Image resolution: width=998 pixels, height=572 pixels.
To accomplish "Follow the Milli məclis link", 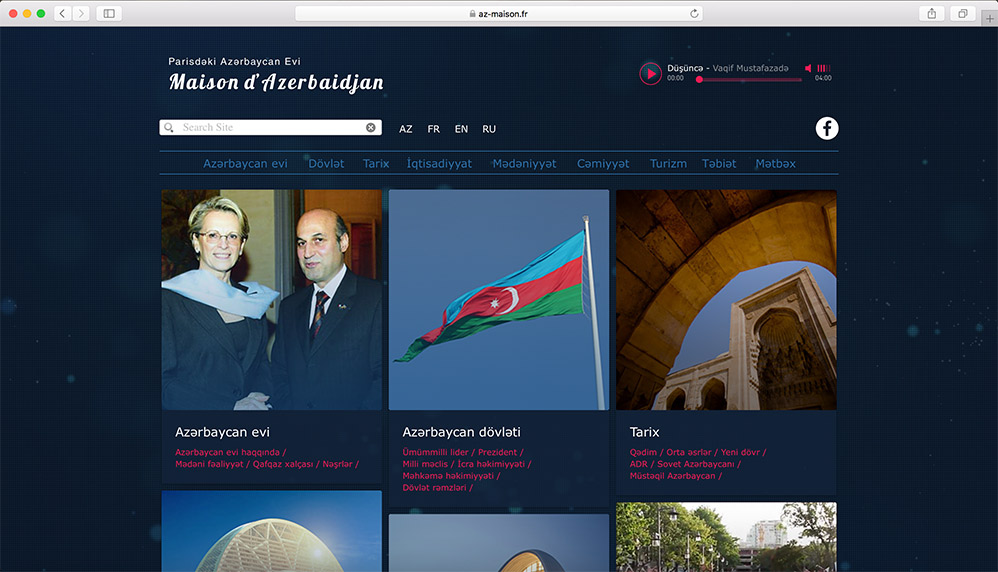I will pyautogui.click(x=425, y=464).
